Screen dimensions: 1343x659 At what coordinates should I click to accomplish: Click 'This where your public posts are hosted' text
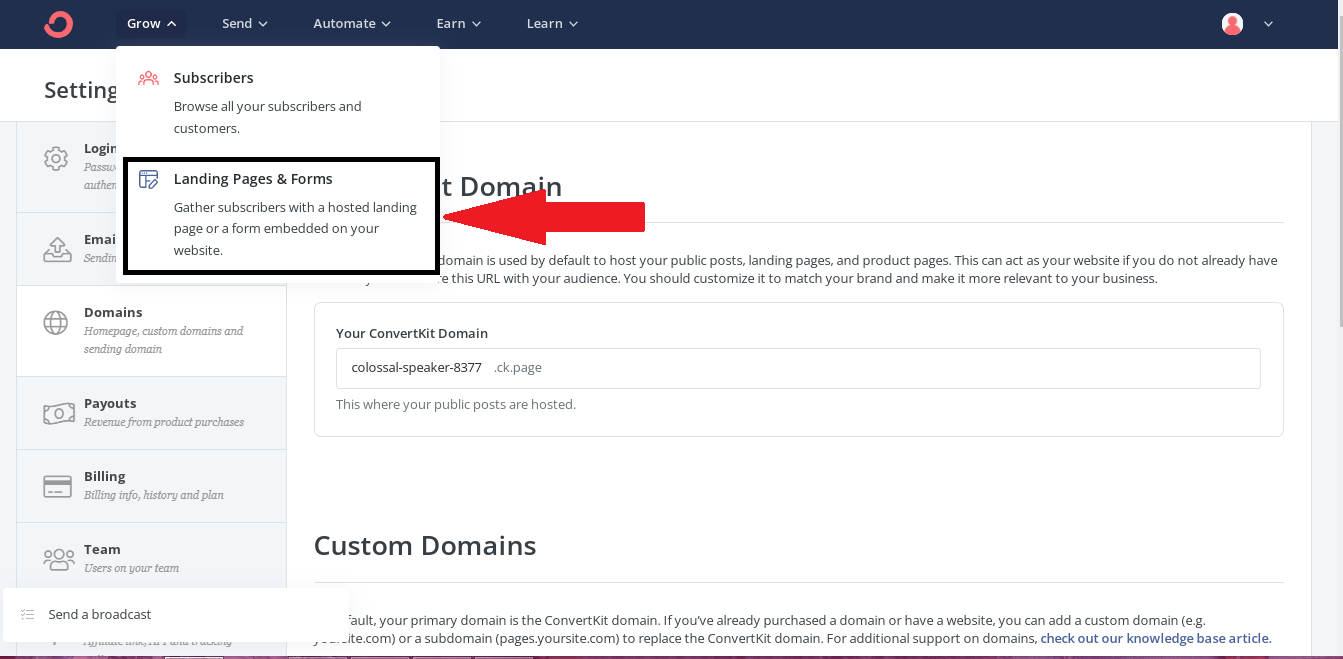click(x=456, y=404)
